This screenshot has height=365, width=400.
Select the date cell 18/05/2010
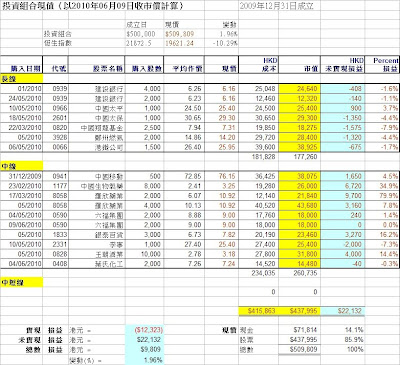click(x=25, y=118)
